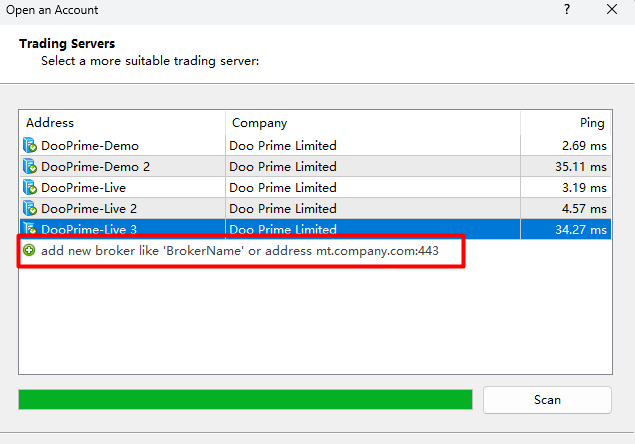Viewport: 635px width, 444px height.
Task: Sort servers by the Ping column header
Action: [x=566, y=123]
